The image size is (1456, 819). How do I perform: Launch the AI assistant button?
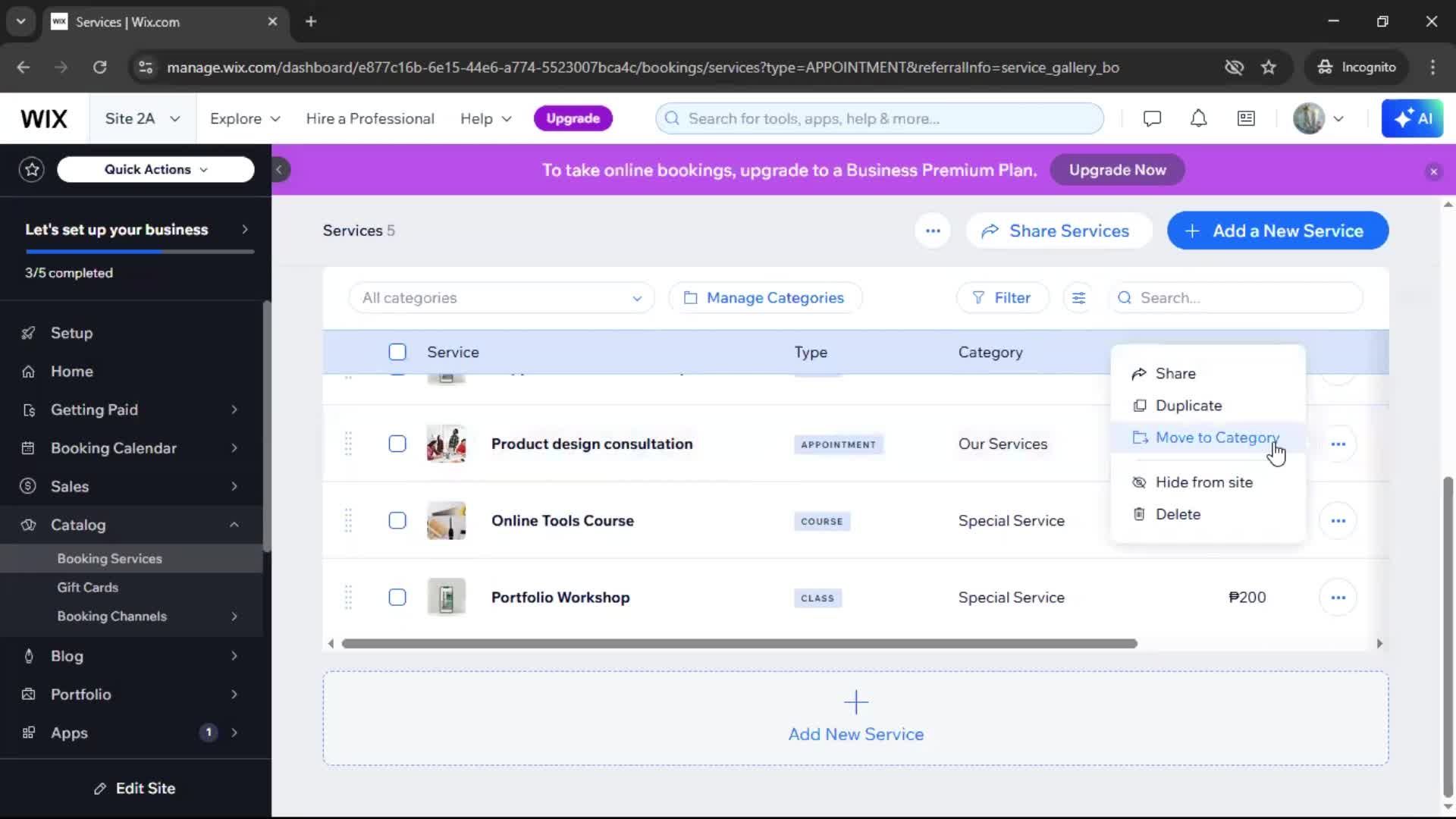coord(1412,118)
